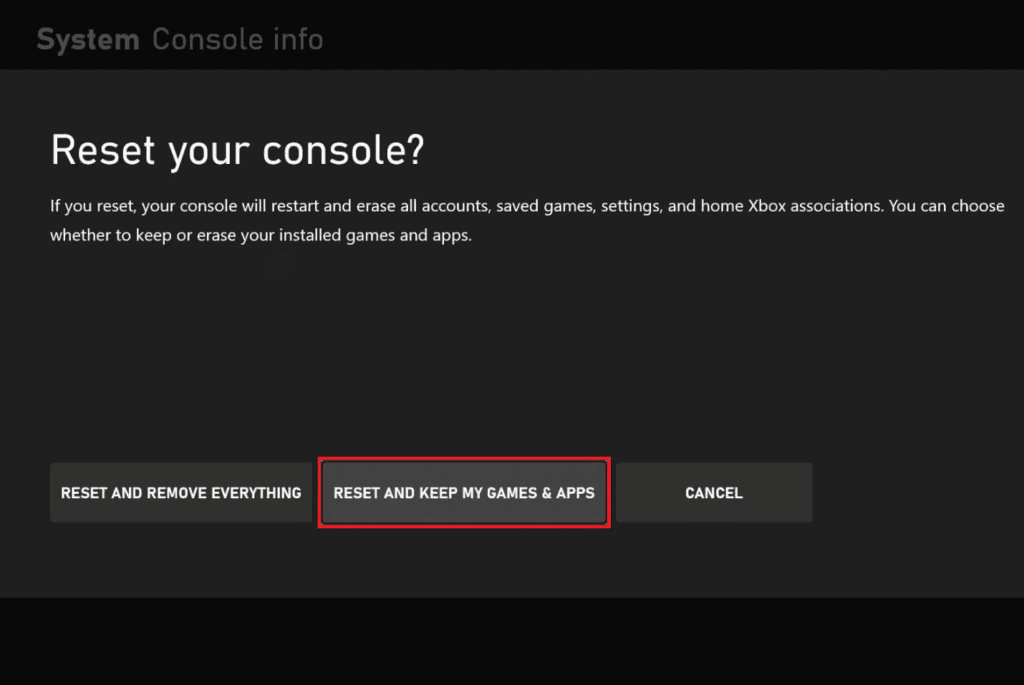Screen dimensions: 1024x685
Task: Select the Console info header tab
Action: (x=237, y=38)
